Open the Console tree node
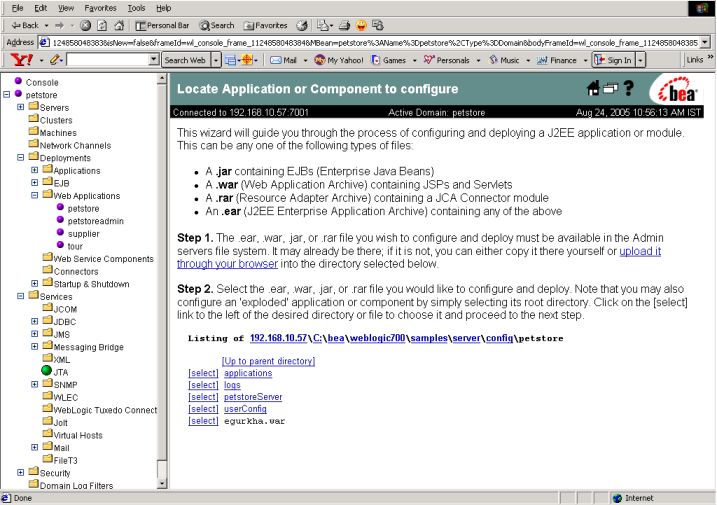This screenshot has height=505, width=717. [42, 82]
